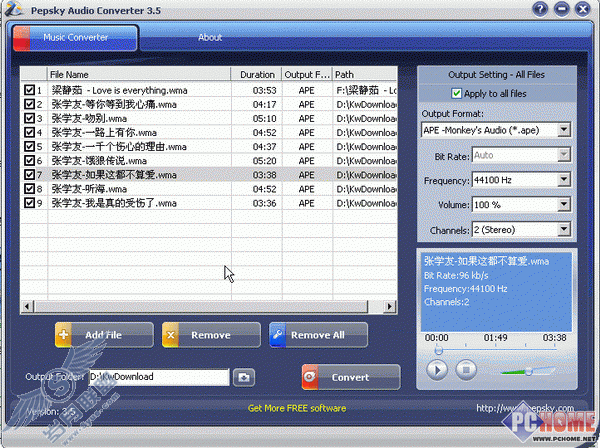
Task: Toggle checkbox for row 8 听海.wma
Action: click(29, 189)
